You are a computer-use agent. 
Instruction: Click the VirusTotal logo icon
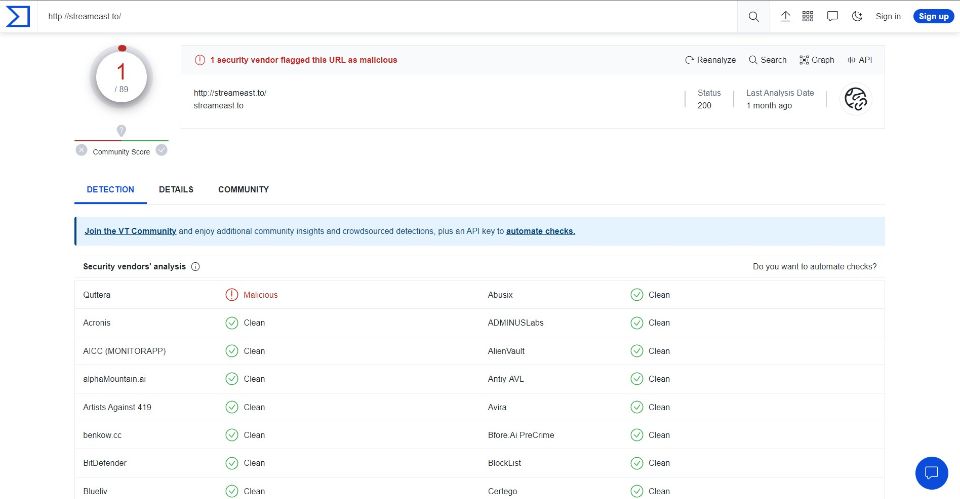[x=18, y=17]
